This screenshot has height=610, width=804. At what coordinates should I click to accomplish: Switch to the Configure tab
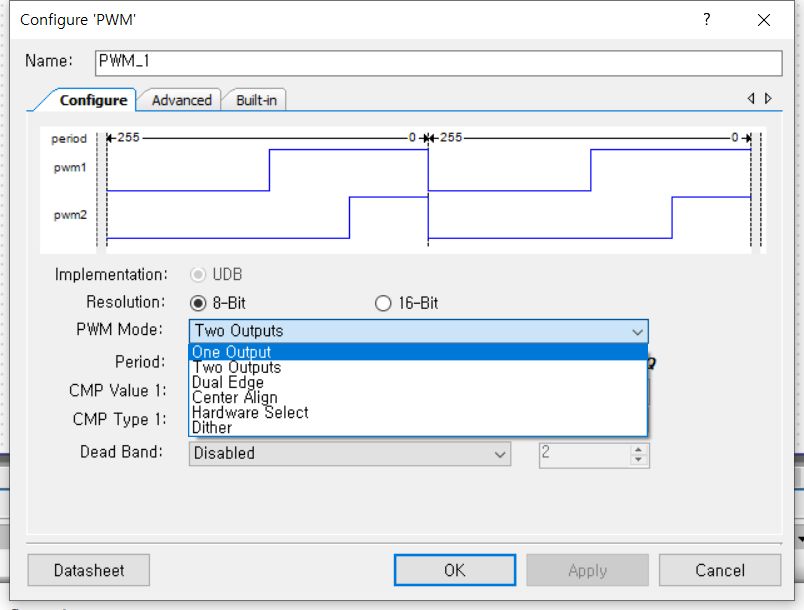(93, 100)
